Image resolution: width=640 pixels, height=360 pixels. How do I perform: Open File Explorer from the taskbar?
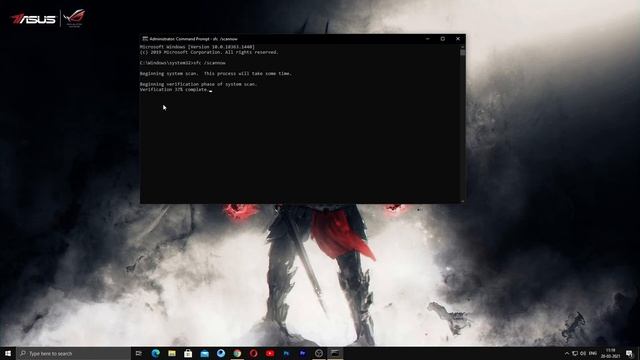[x=172, y=353]
